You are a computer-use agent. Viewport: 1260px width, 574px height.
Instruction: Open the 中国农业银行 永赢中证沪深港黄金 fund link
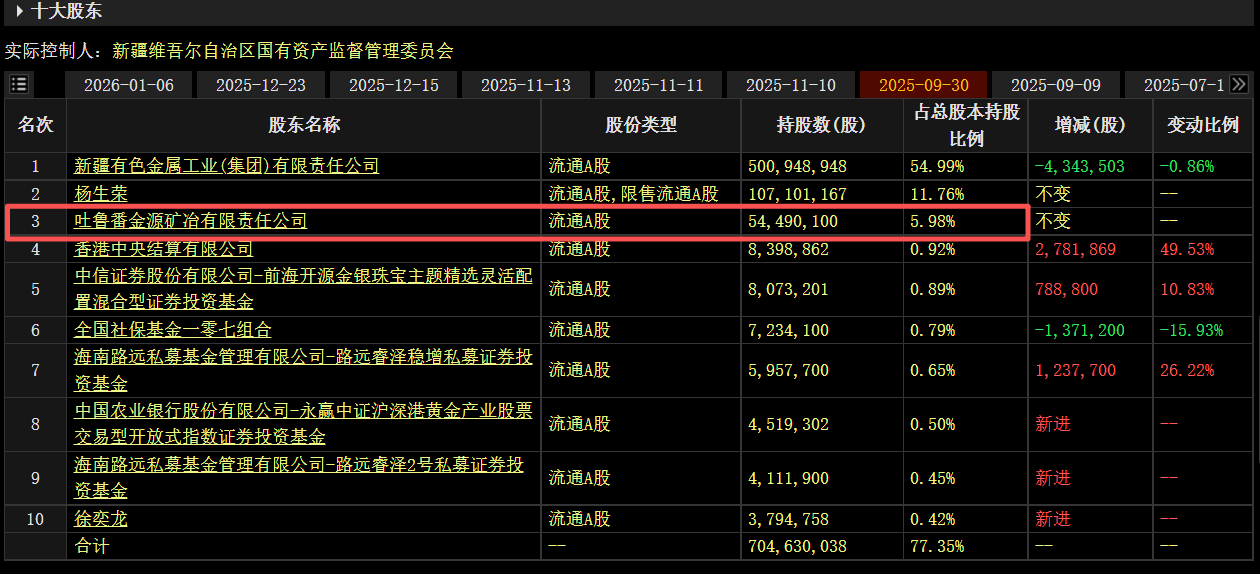click(x=303, y=424)
